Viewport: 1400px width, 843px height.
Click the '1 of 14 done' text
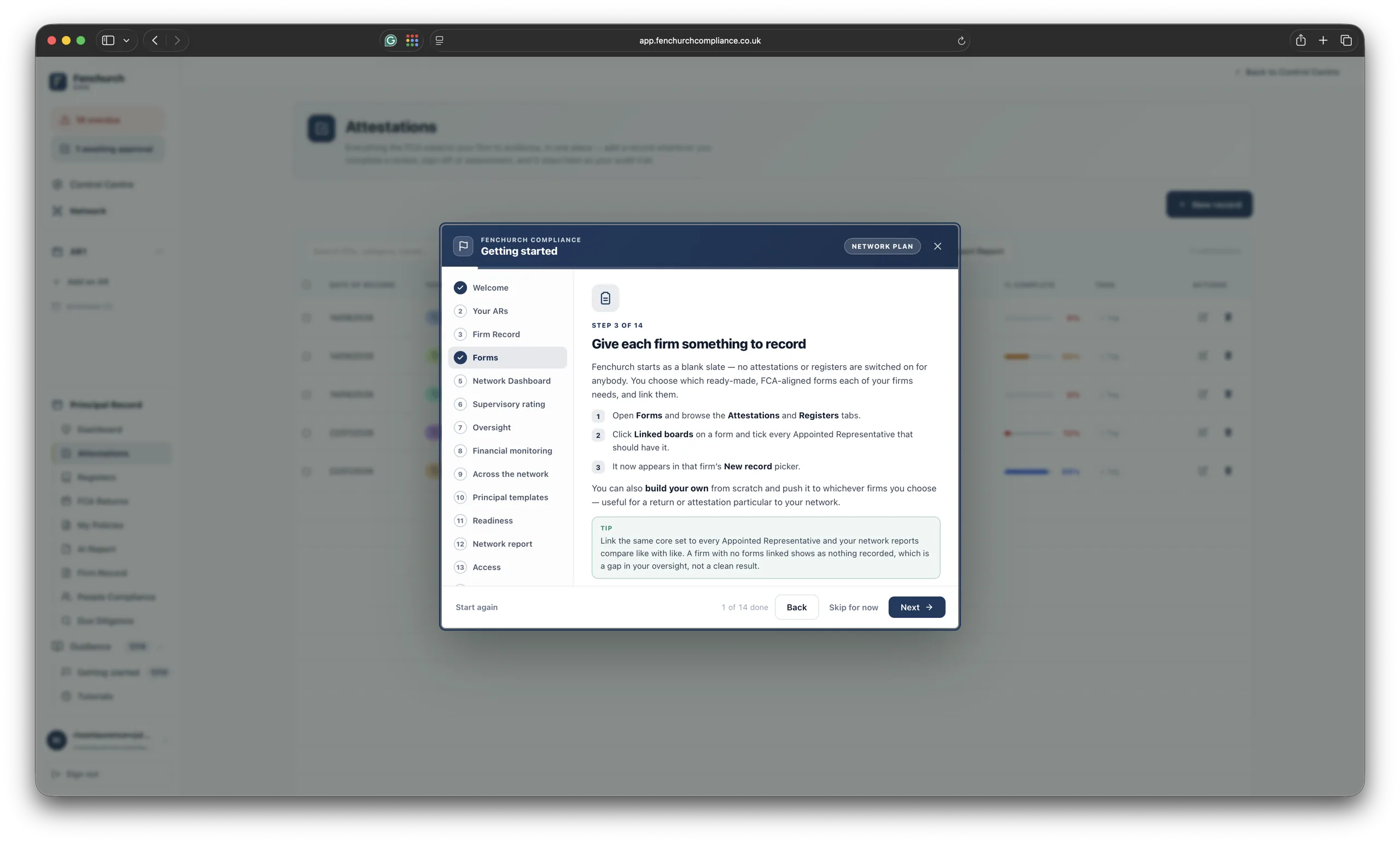744,607
